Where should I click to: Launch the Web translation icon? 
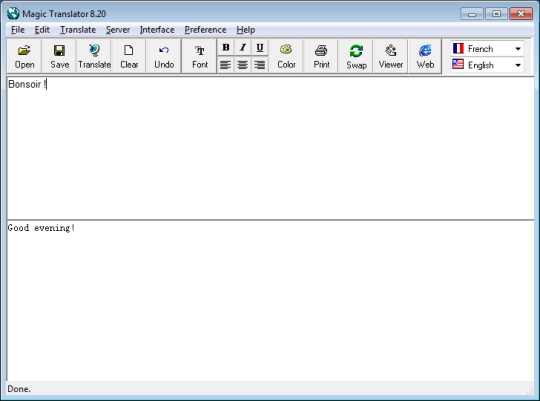(x=425, y=56)
